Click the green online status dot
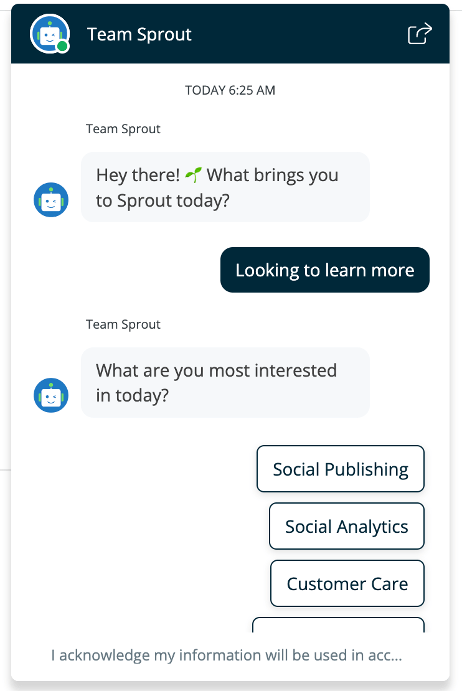The width and height of the screenshot is (462, 692). pos(63,46)
